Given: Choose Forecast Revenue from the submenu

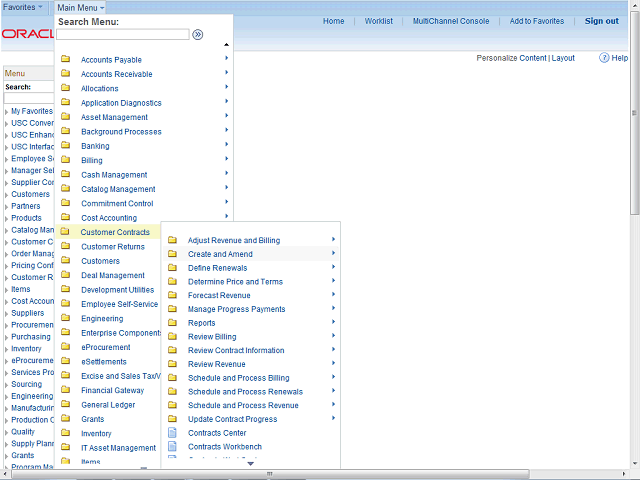Looking at the screenshot, I should tap(219, 296).
